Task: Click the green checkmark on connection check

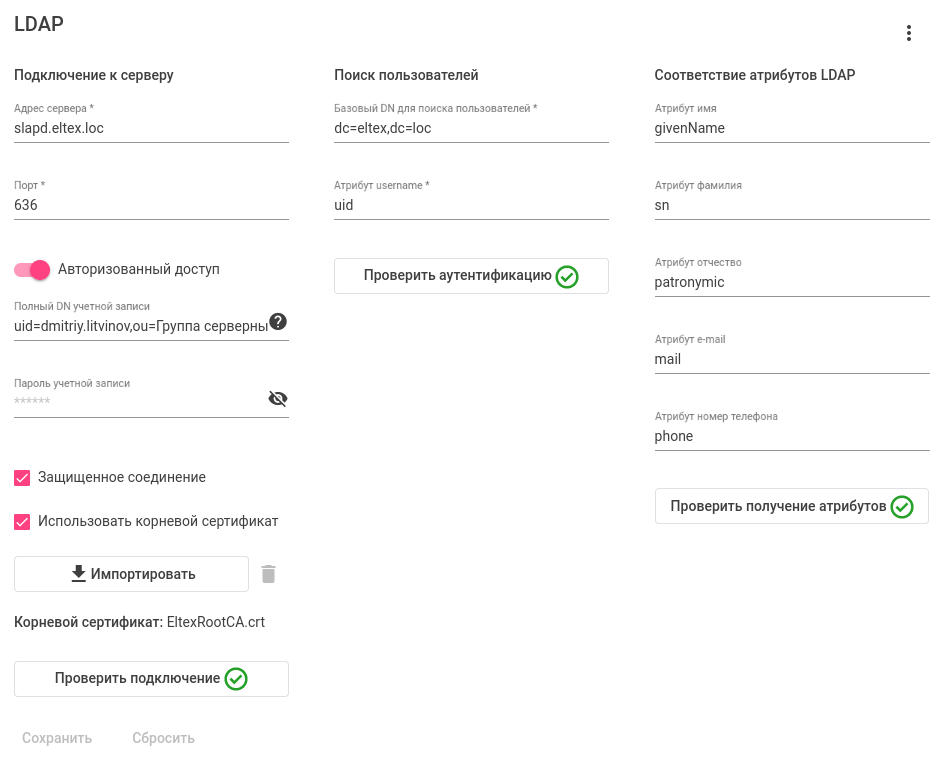Action: tap(236, 679)
